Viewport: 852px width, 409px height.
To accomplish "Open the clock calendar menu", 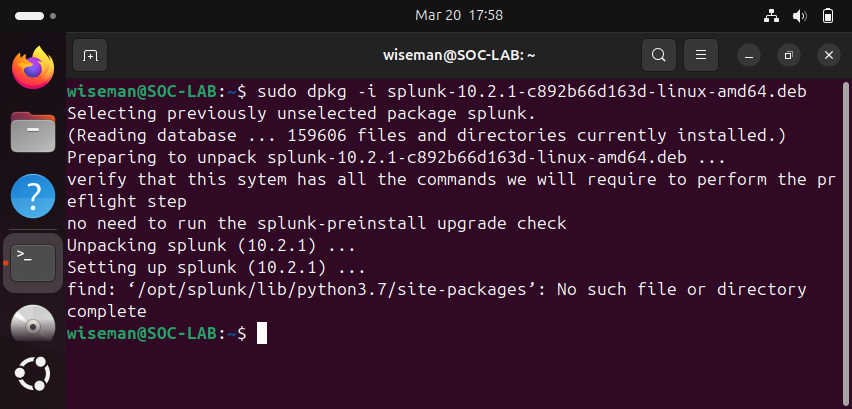I will point(458,15).
